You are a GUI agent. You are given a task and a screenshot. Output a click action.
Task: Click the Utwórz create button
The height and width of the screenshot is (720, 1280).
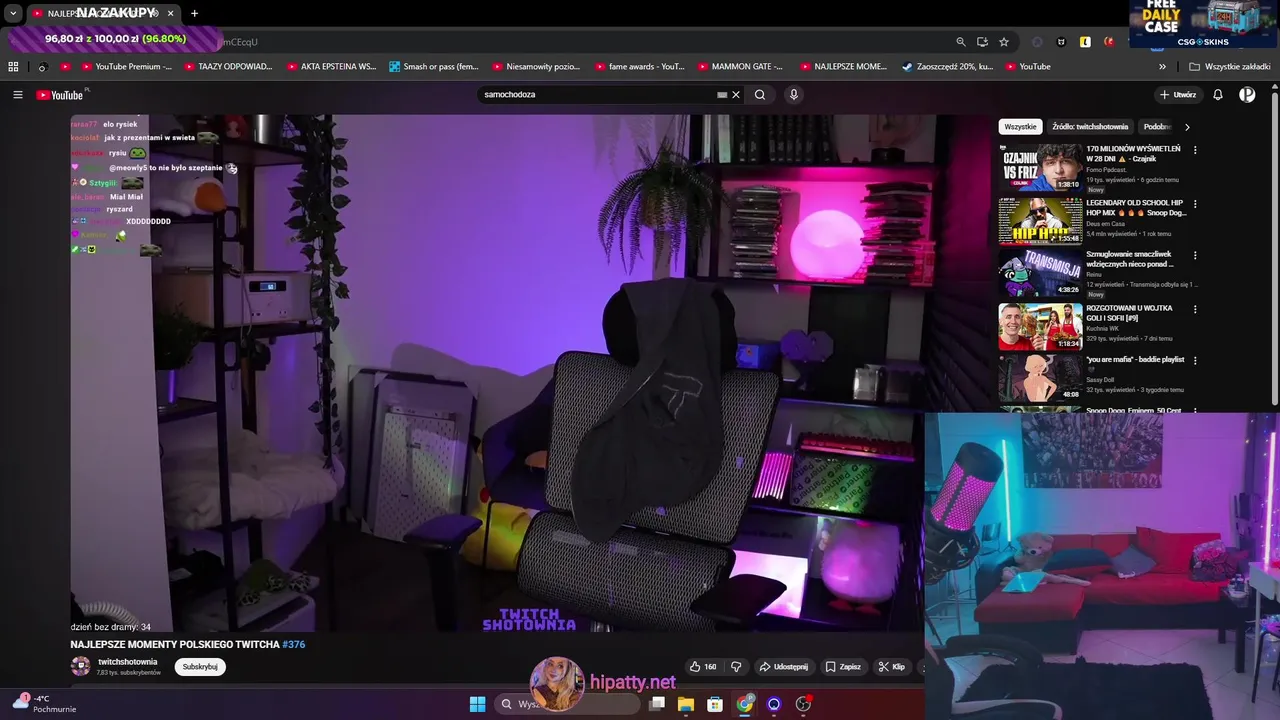[1178, 95]
